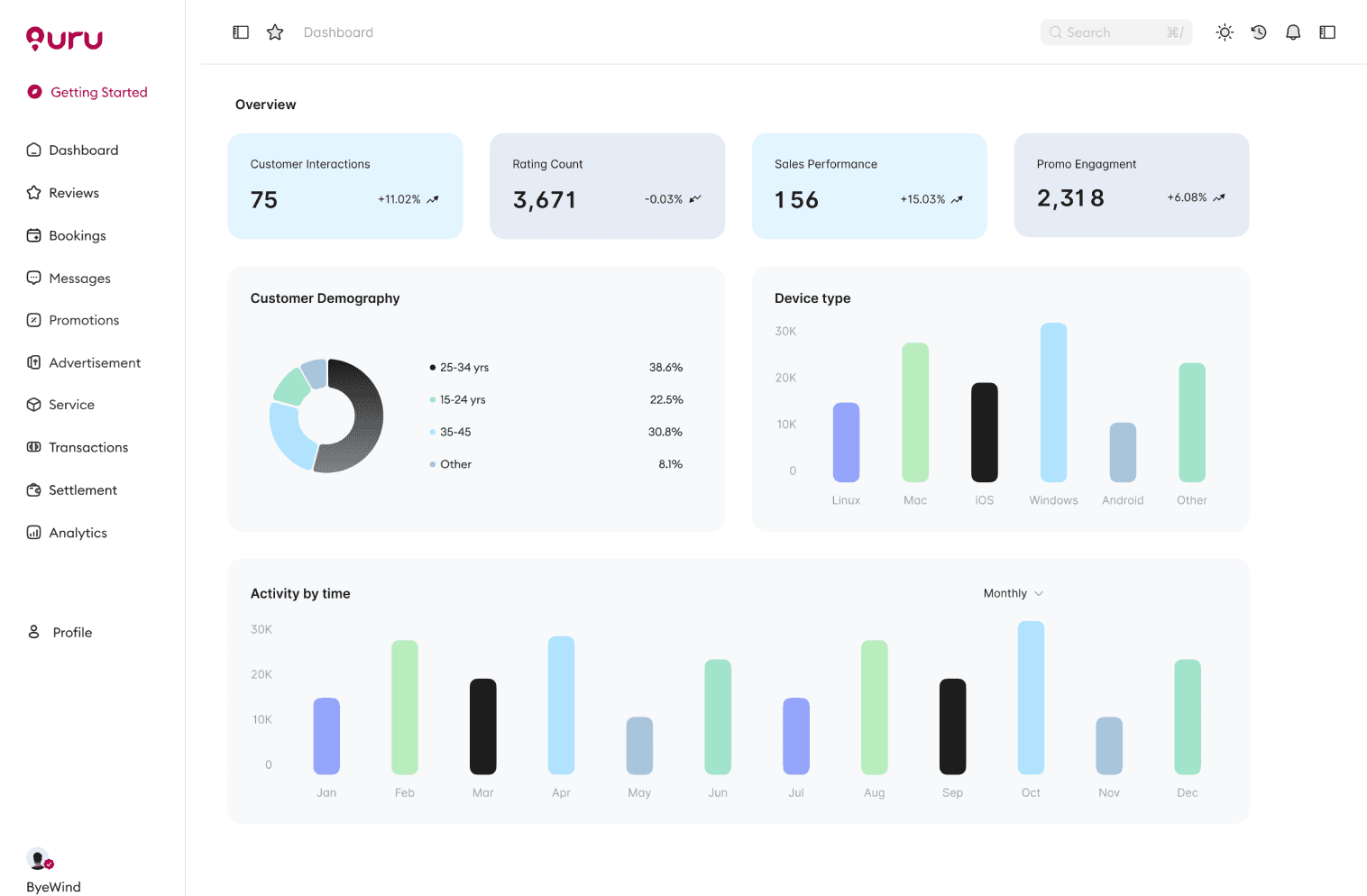Open Rating Count card
1367x896 pixels.
tap(607, 186)
